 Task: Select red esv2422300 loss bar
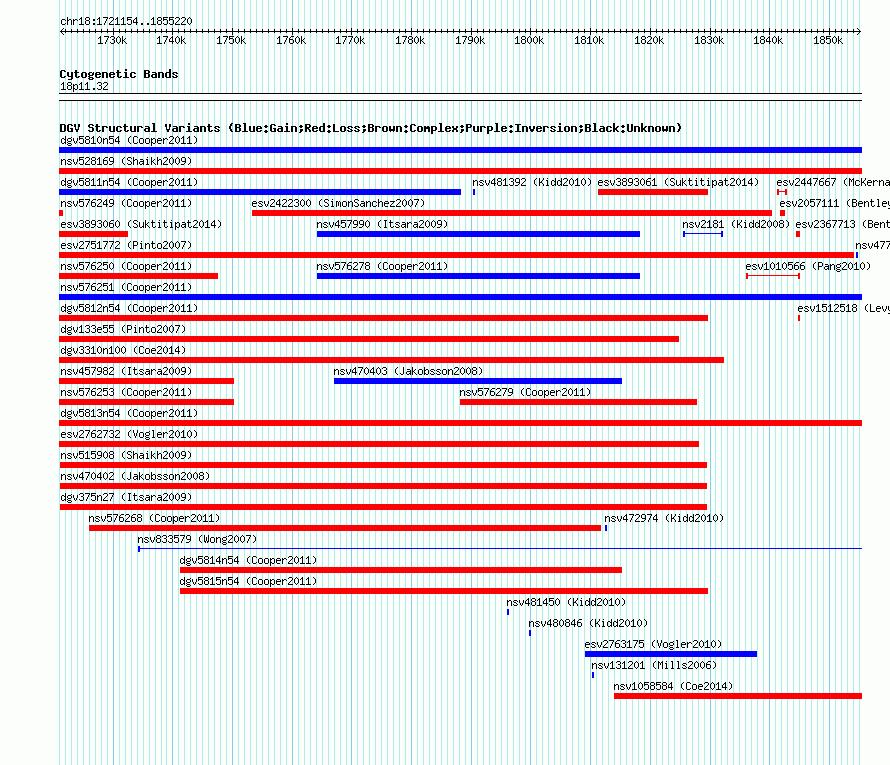pyautogui.click(x=512, y=213)
